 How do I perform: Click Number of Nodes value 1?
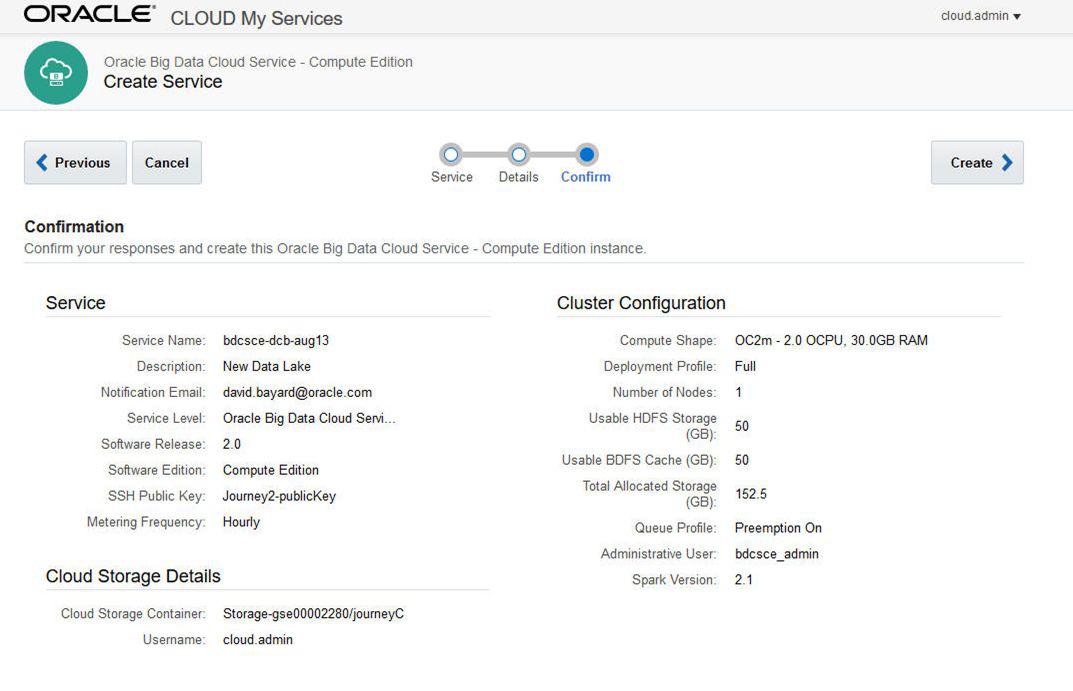(x=738, y=392)
